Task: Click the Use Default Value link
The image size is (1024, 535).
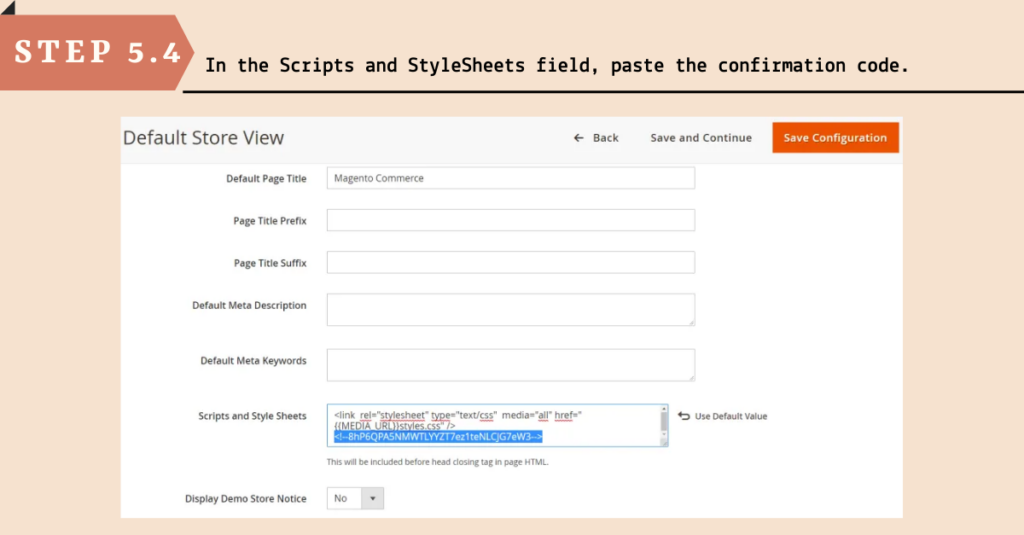Action: (x=731, y=416)
